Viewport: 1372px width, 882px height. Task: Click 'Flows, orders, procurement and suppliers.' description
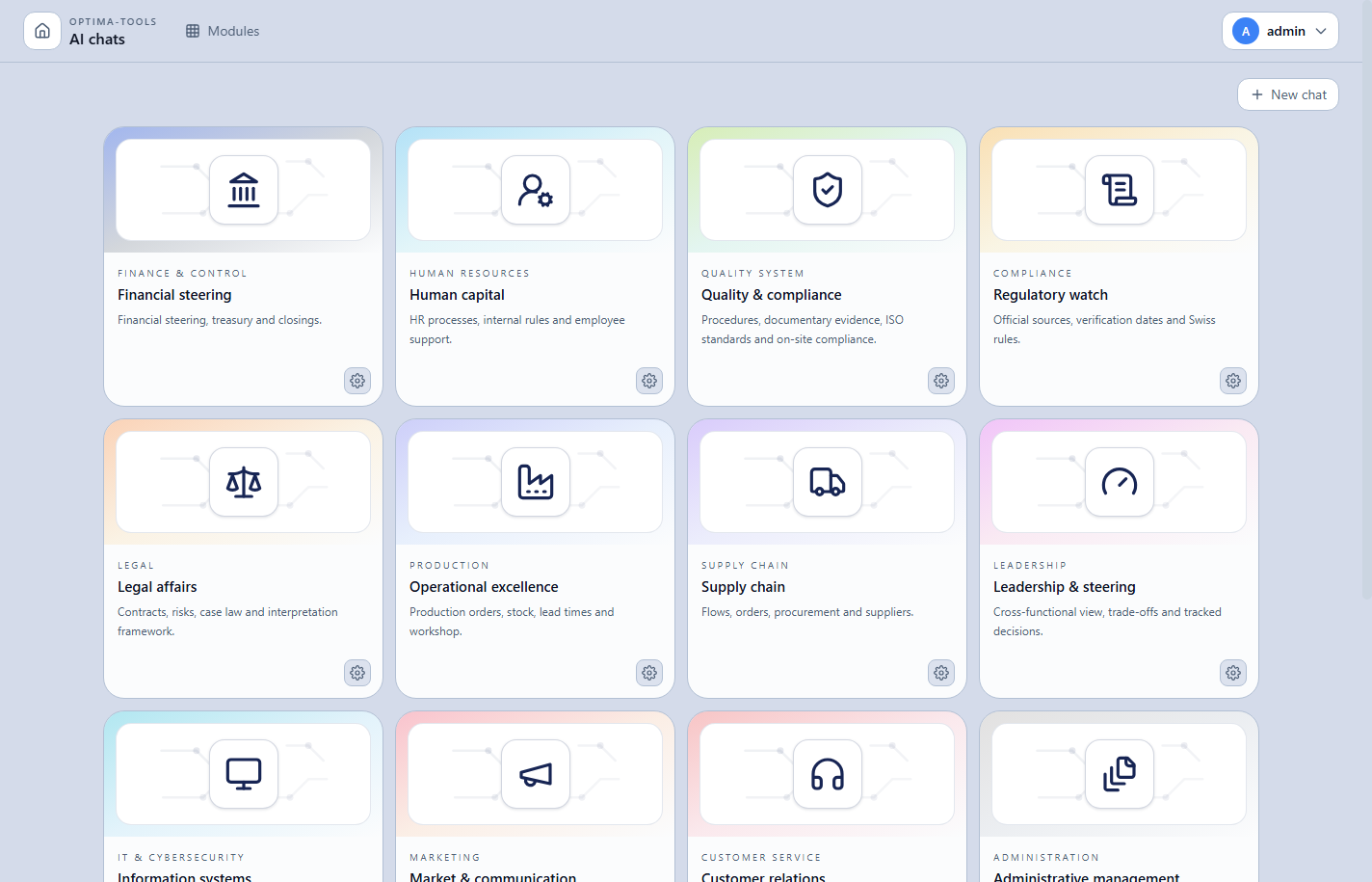click(807, 612)
